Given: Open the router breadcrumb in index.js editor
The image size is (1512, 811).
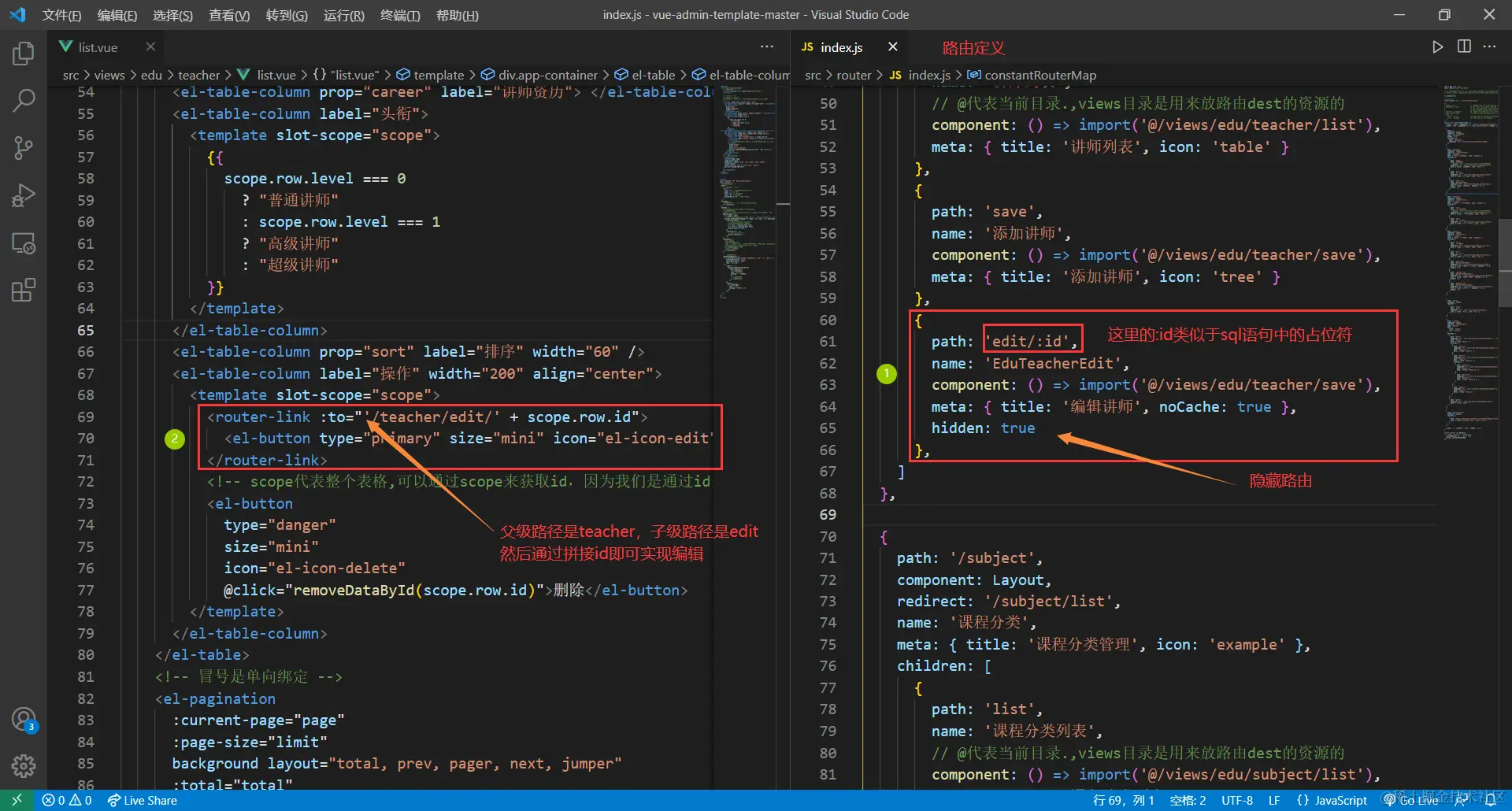Looking at the screenshot, I should pyautogui.click(x=854, y=75).
